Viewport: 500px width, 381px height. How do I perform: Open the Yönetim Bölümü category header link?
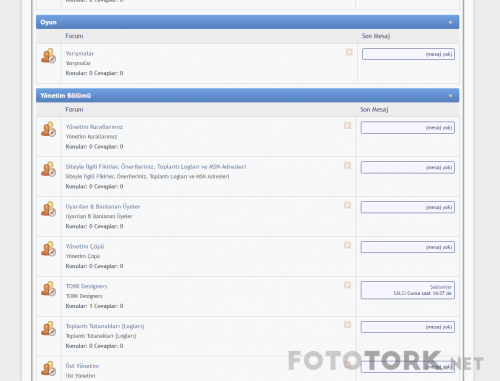click(66, 96)
